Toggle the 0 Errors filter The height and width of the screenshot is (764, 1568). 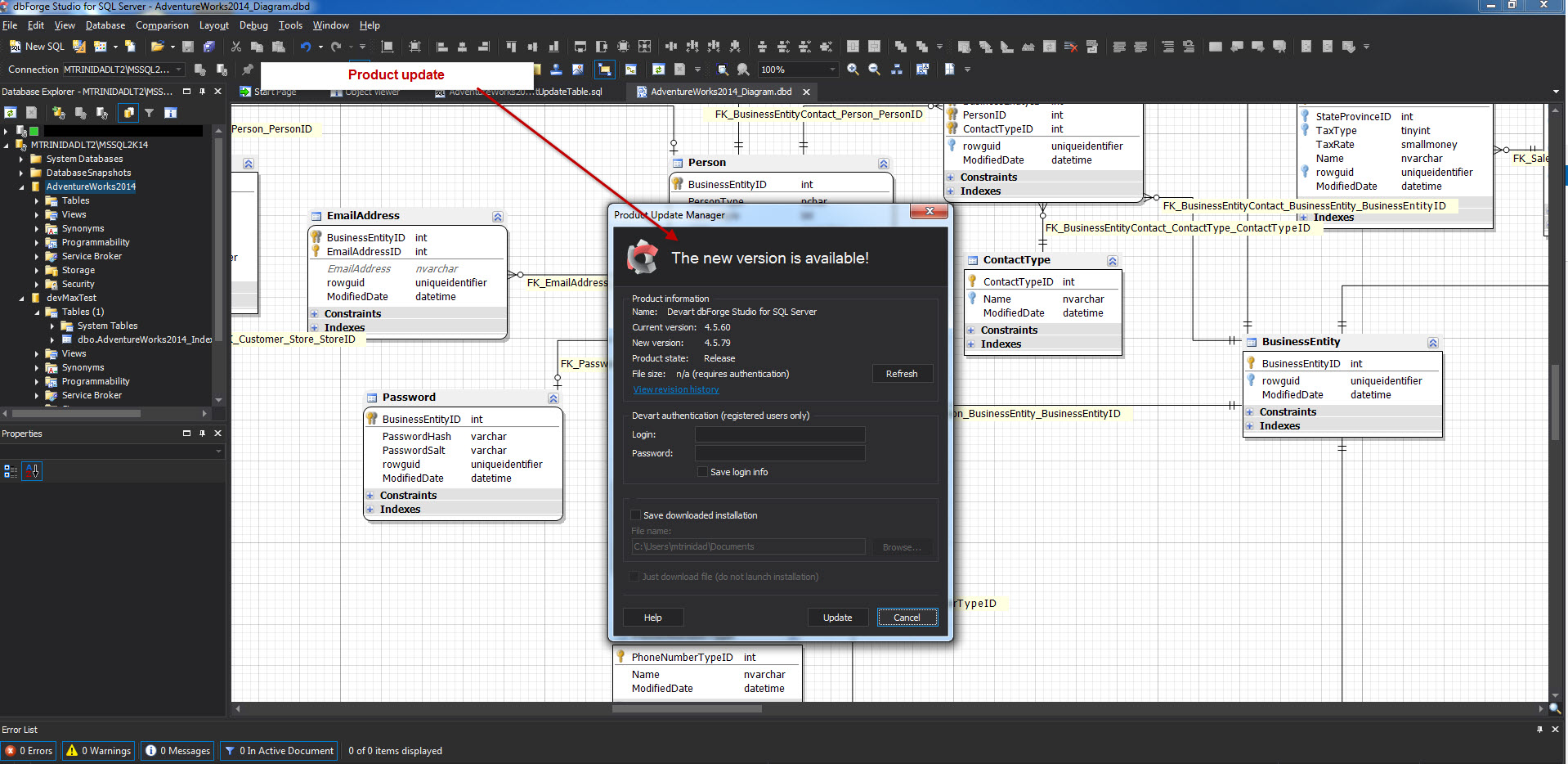coord(29,751)
